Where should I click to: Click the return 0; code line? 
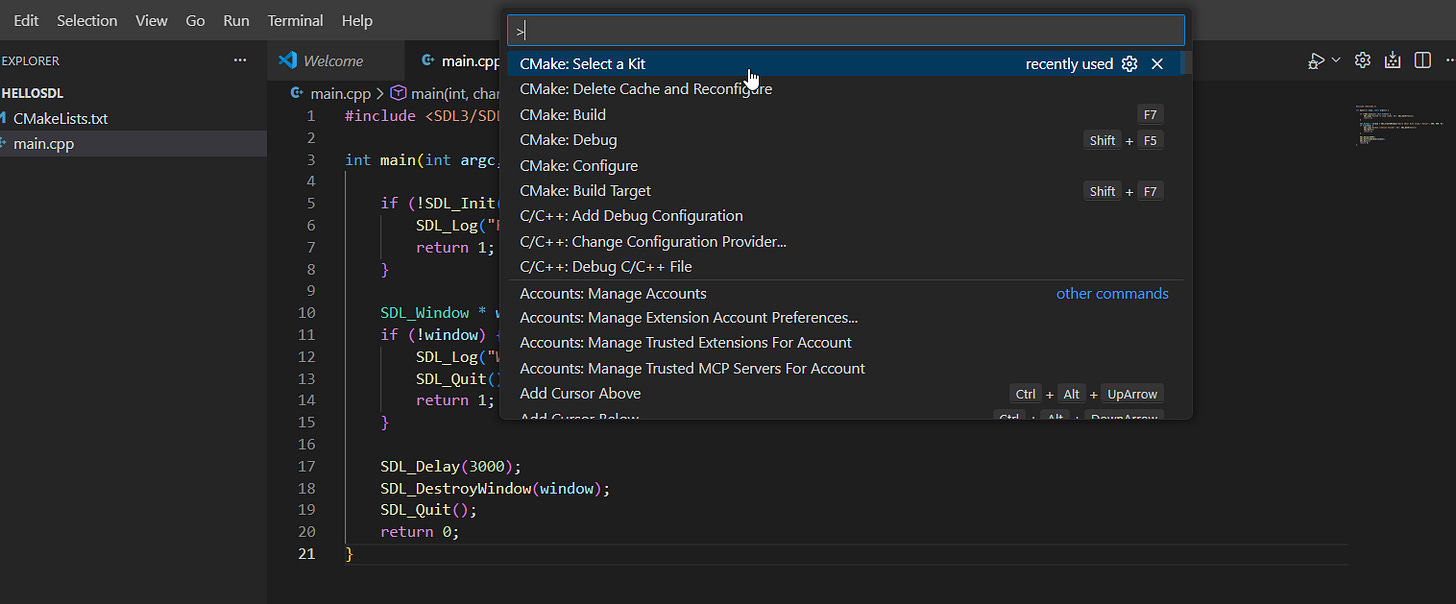(419, 532)
